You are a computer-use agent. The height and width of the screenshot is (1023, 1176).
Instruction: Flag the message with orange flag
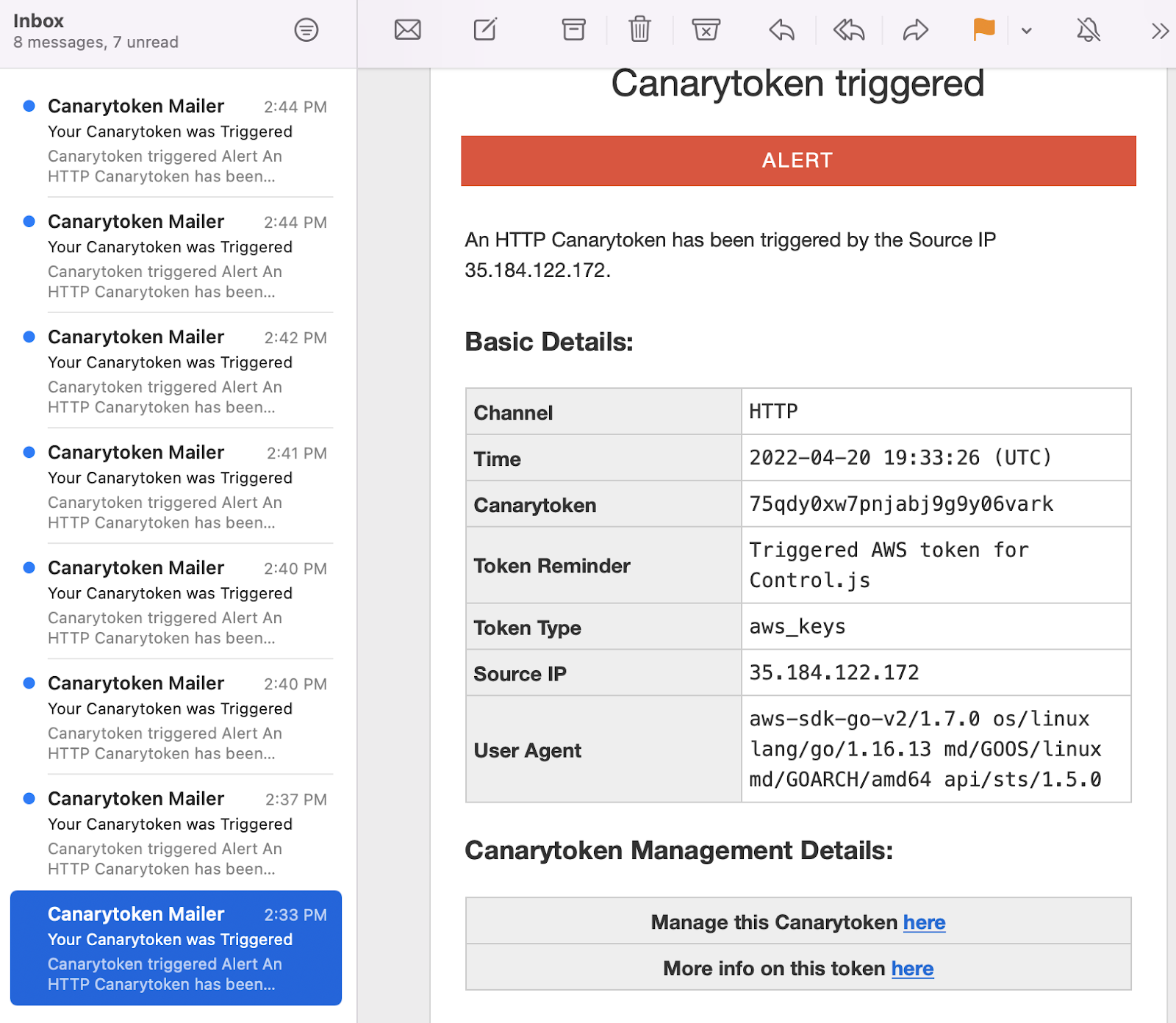coord(983,30)
